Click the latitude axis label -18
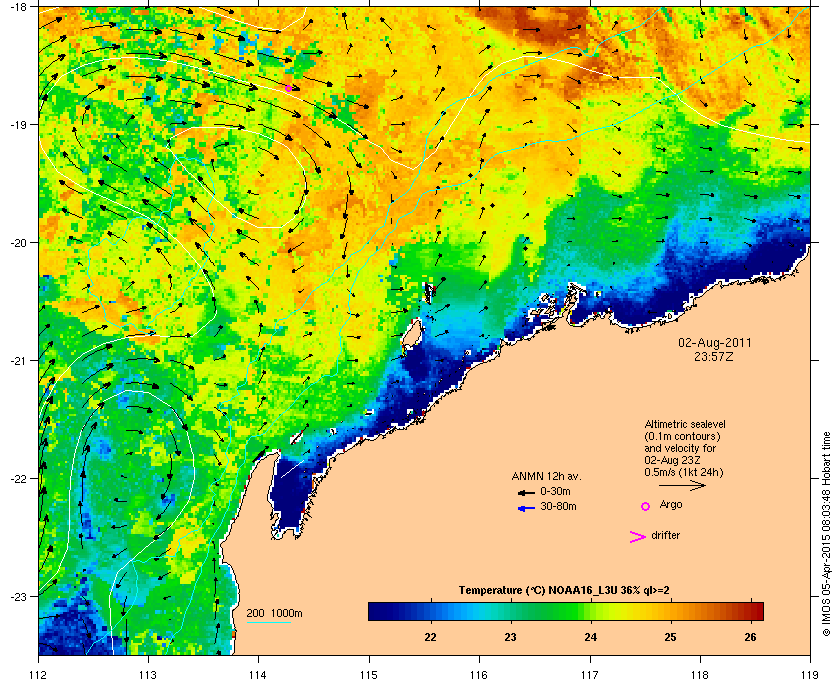840x680 pixels. click(18, 7)
